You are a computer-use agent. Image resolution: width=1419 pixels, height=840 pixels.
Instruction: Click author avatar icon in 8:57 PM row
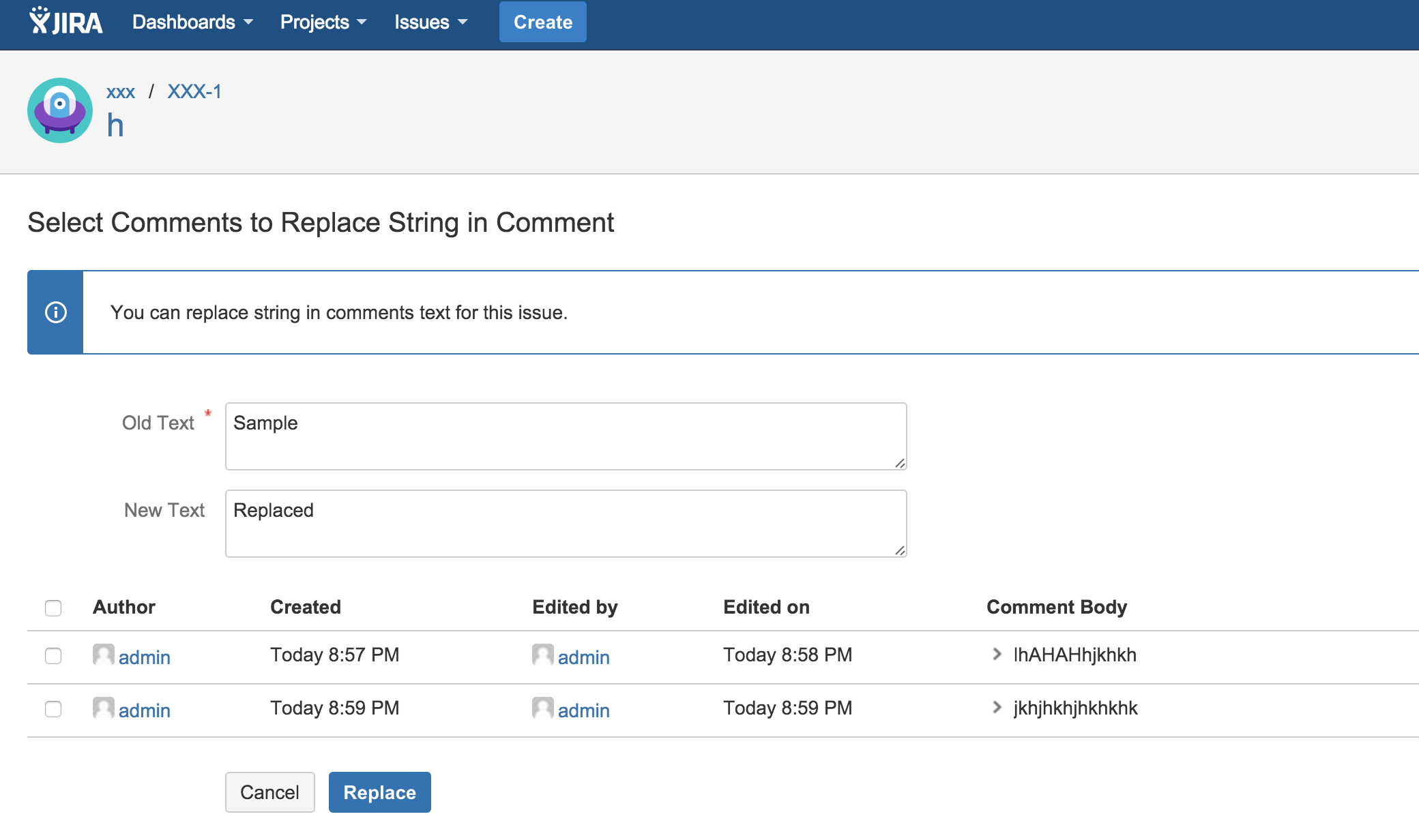pyautogui.click(x=104, y=655)
